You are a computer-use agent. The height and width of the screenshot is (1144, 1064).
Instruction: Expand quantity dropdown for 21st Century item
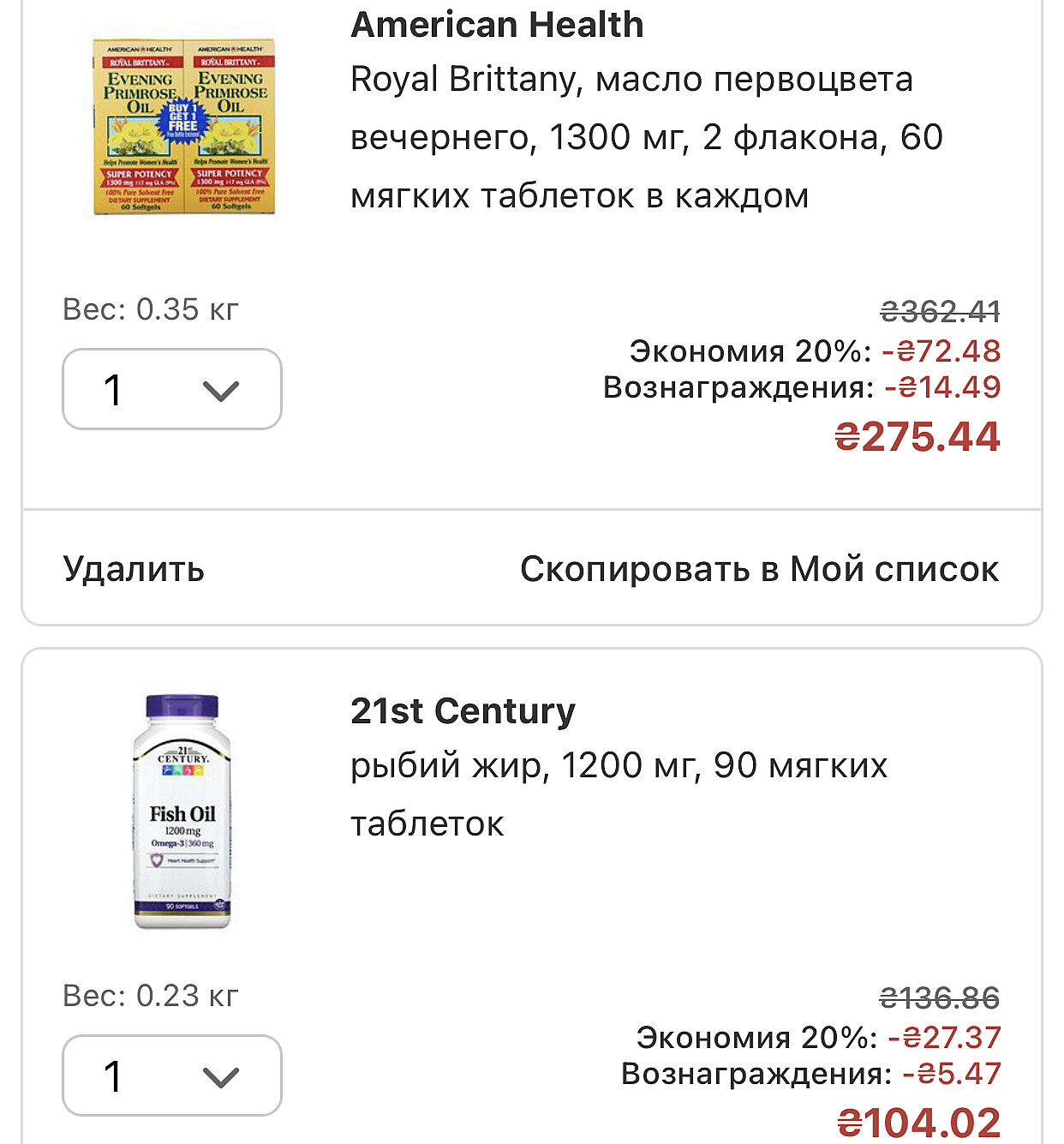pyautogui.click(x=172, y=1076)
